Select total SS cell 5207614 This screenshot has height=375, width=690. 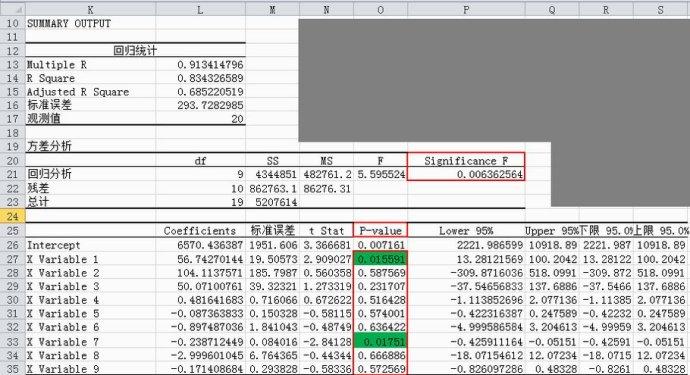point(272,202)
